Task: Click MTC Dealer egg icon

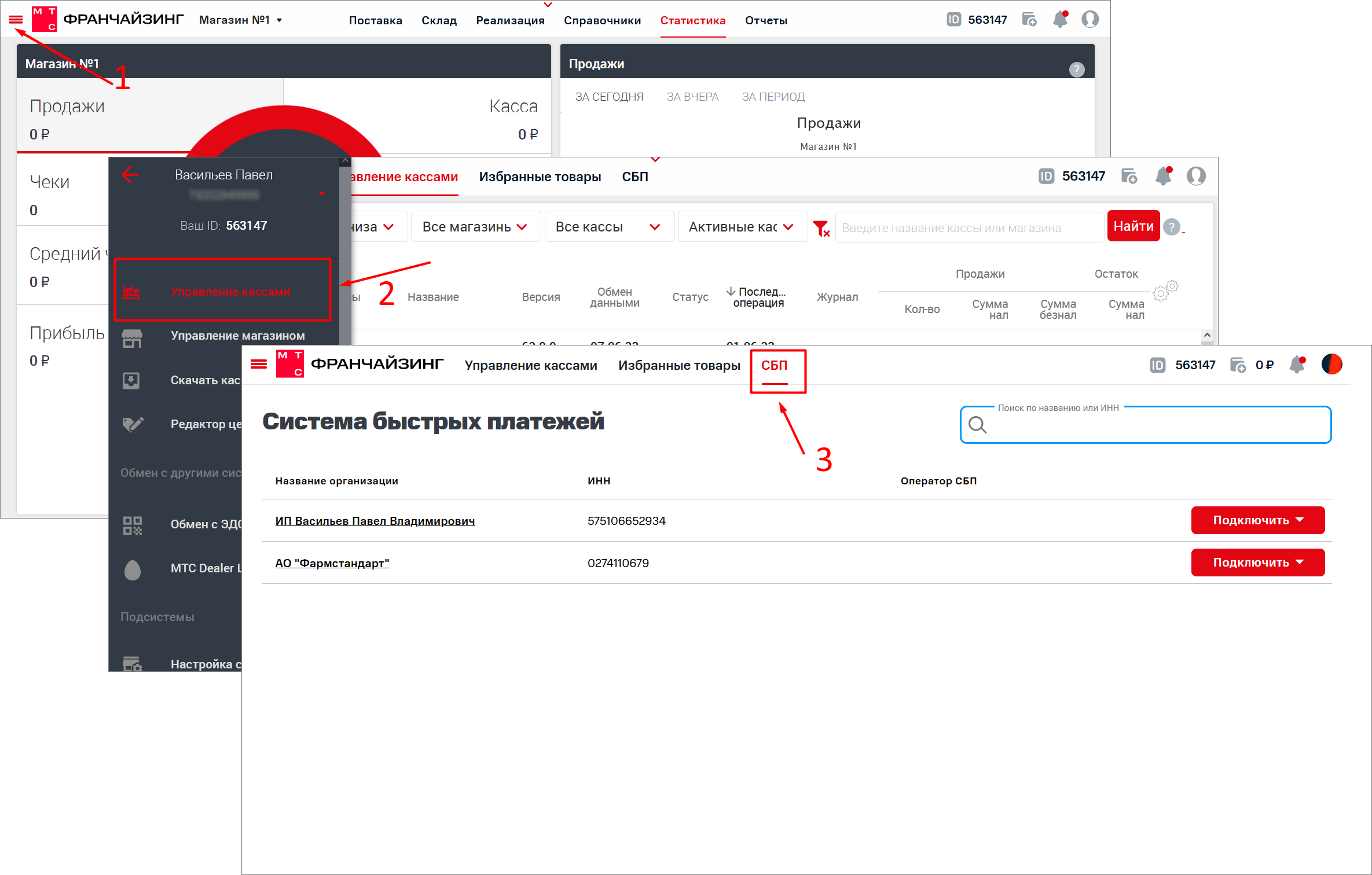Action: tap(132, 569)
